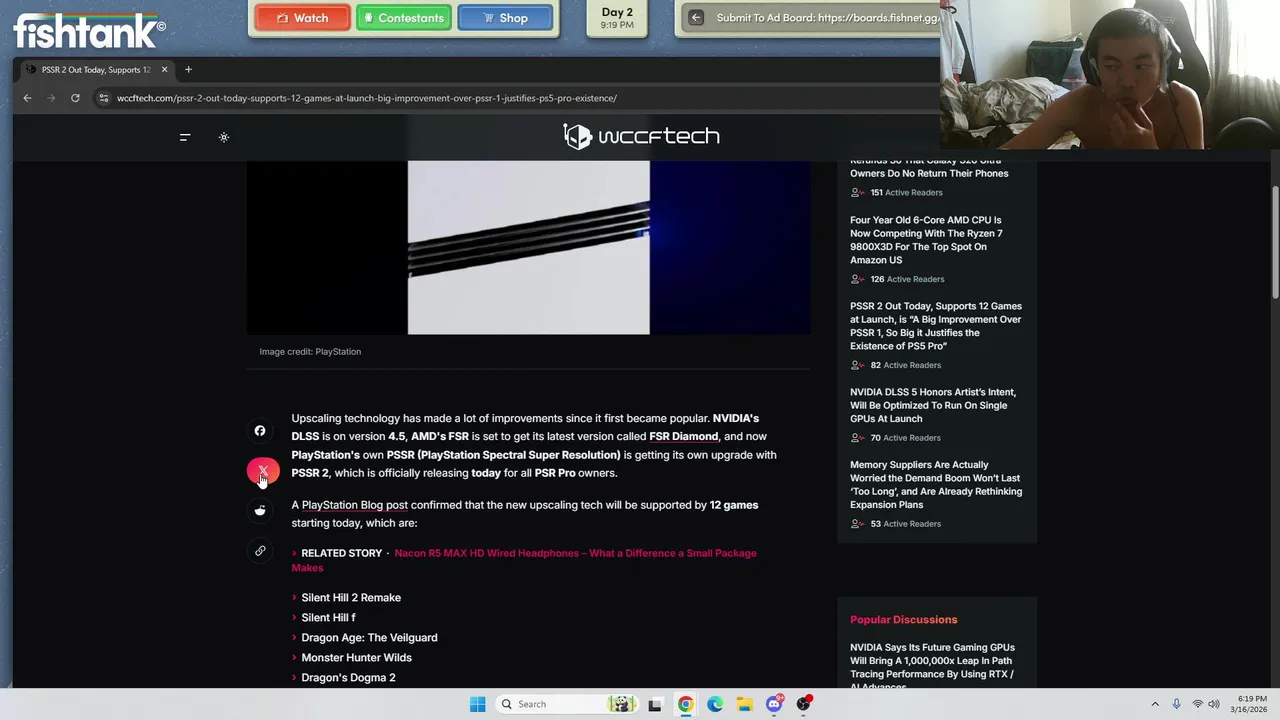Copy article link icon
Screen dimensions: 1280x720
(x=260, y=551)
